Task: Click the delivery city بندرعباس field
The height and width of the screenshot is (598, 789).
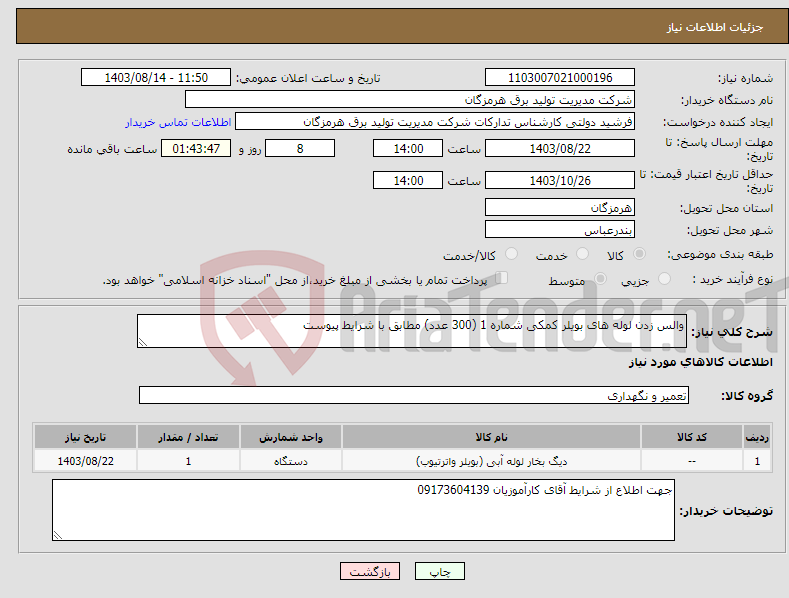Action: [x=560, y=230]
